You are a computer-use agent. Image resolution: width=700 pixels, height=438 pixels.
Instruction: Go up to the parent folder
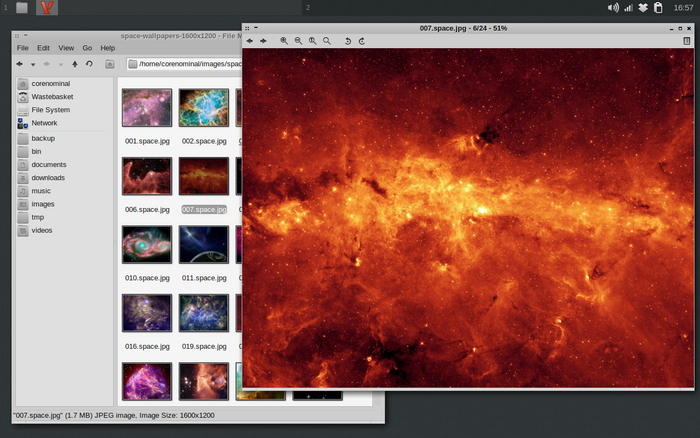click(x=75, y=64)
